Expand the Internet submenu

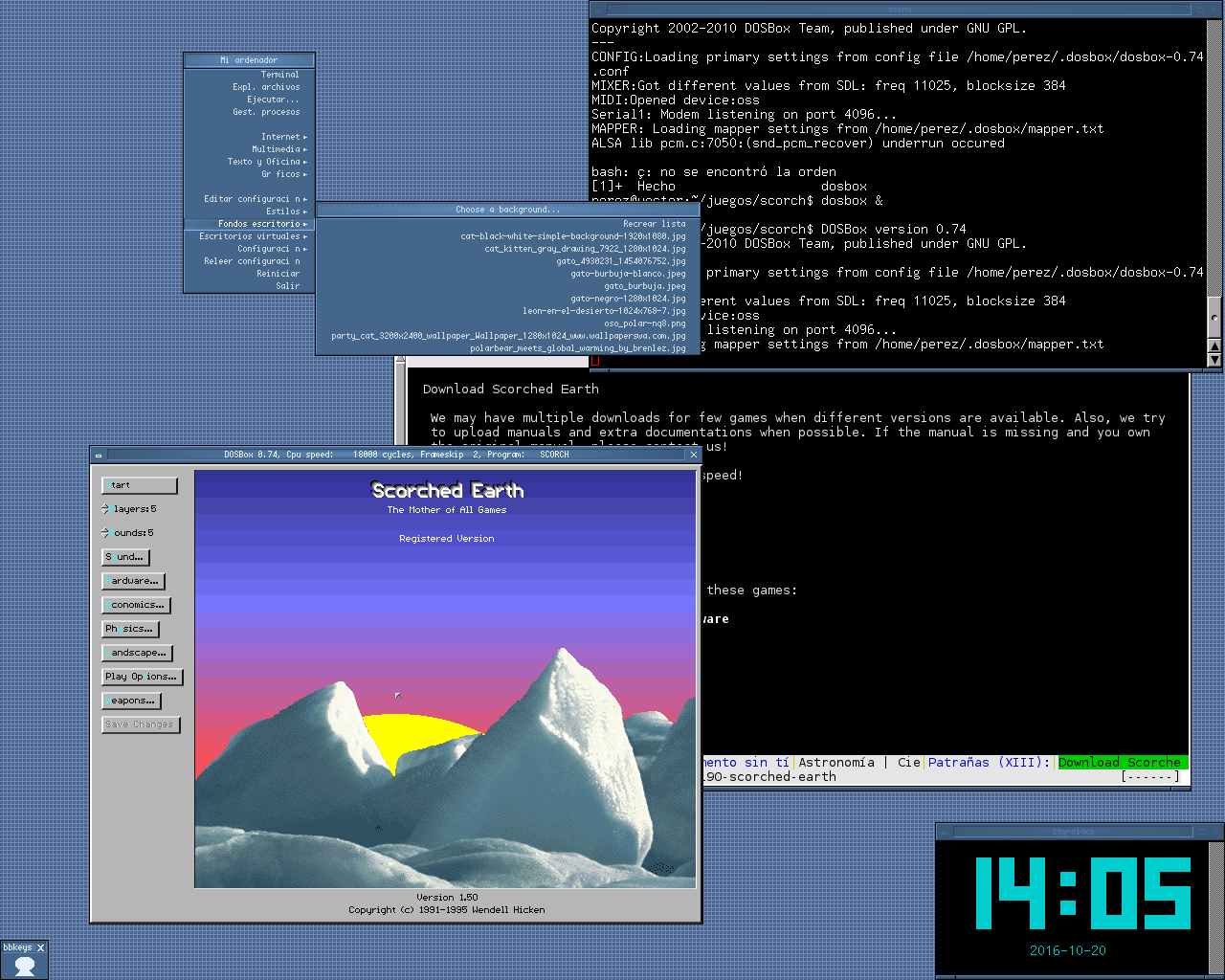249,137
